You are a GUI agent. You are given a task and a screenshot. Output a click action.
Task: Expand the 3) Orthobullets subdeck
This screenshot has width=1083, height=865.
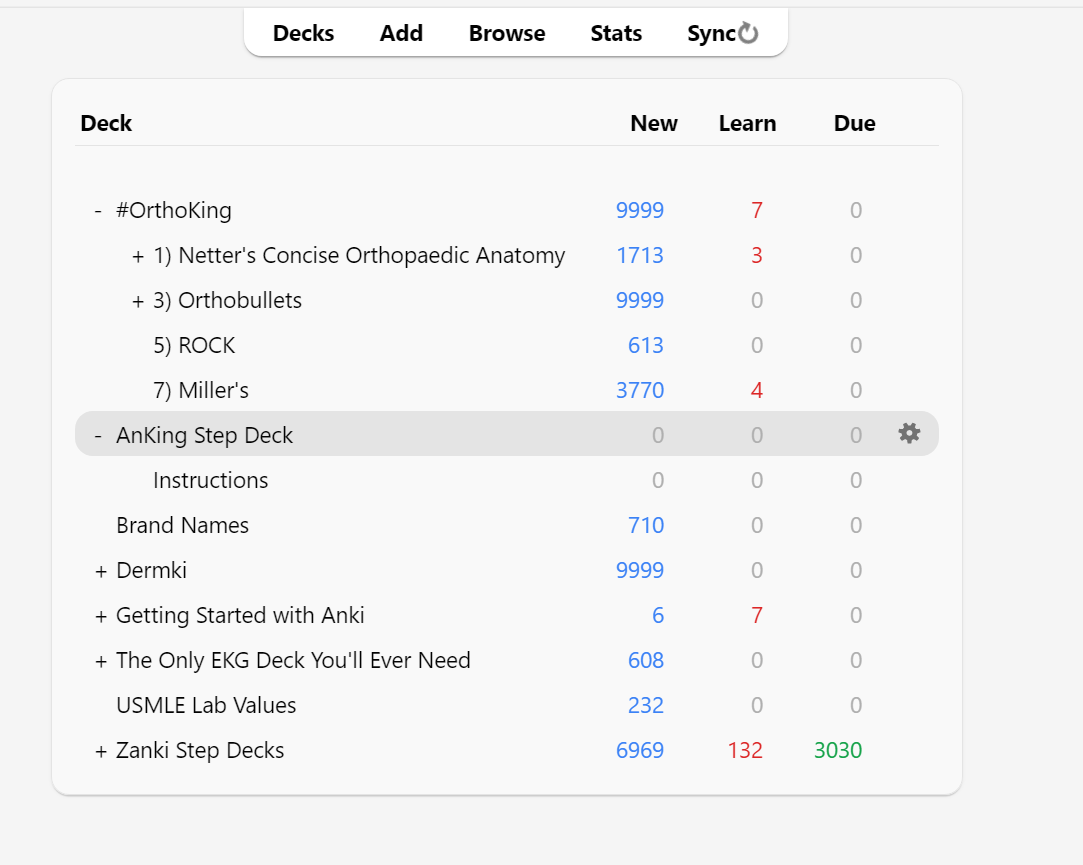(x=138, y=301)
